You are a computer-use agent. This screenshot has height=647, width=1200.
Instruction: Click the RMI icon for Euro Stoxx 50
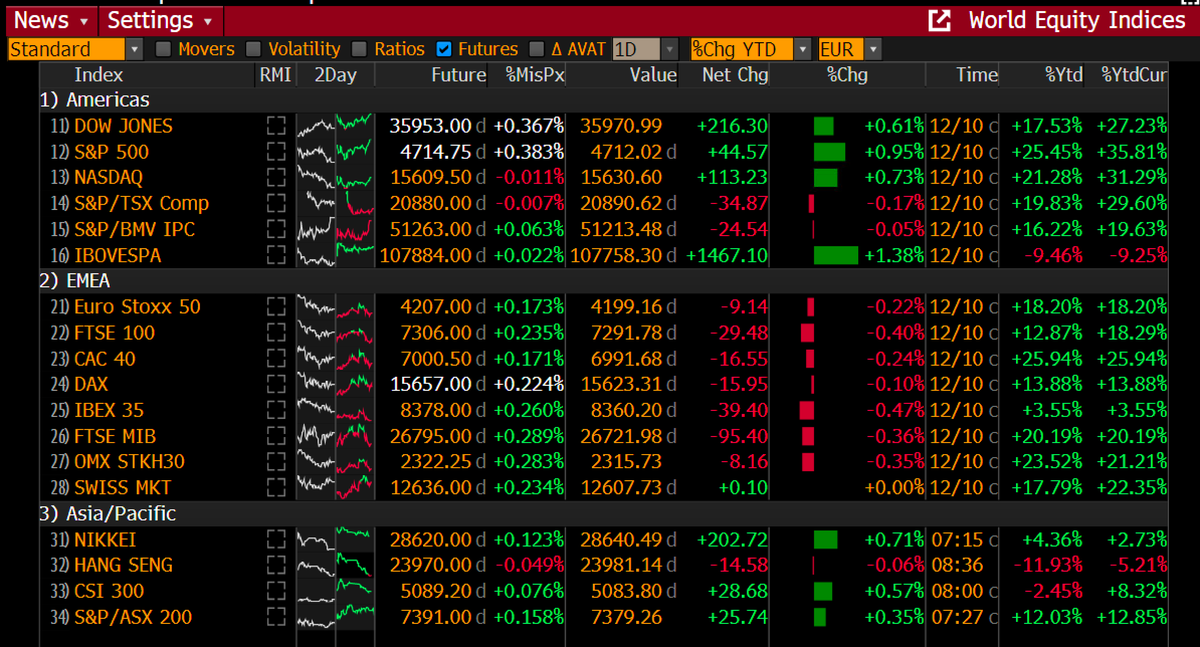tap(275, 307)
